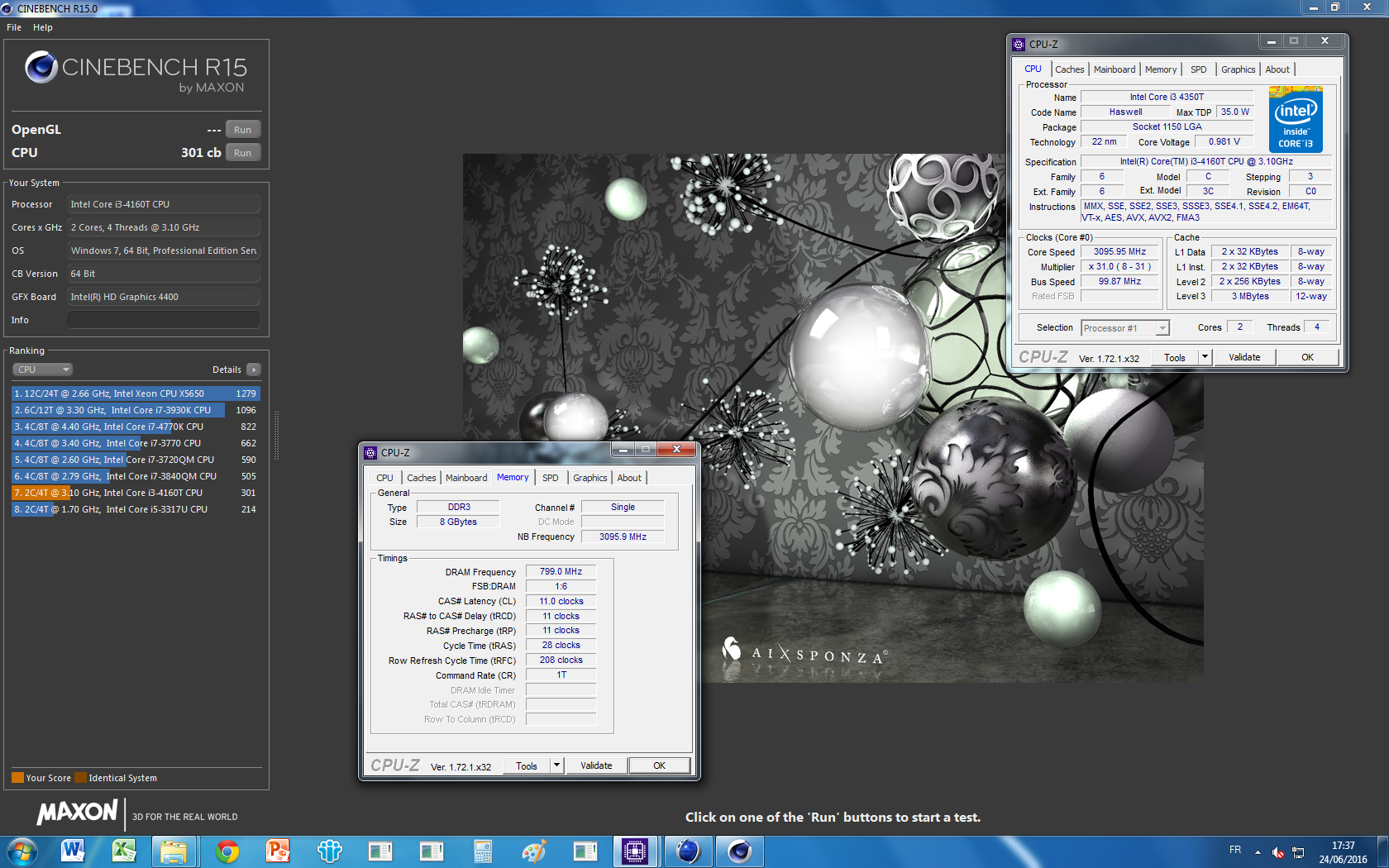Viewport: 1389px width, 868px height.
Task: Open Paint from taskbar
Action: [534, 851]
